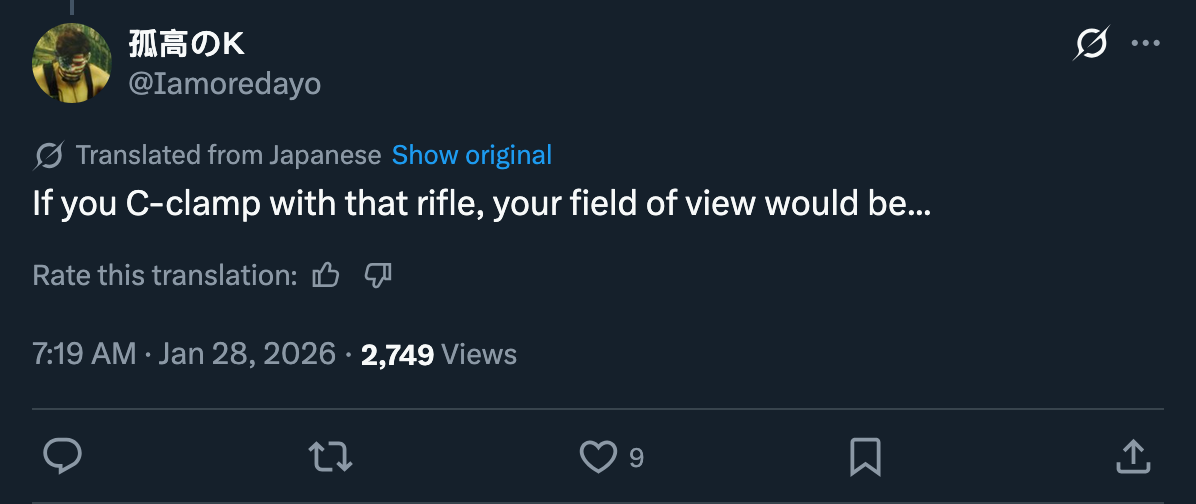Click the Grok icon beside the ellipsis
Screen dimensions: 1196x504
1091,43
